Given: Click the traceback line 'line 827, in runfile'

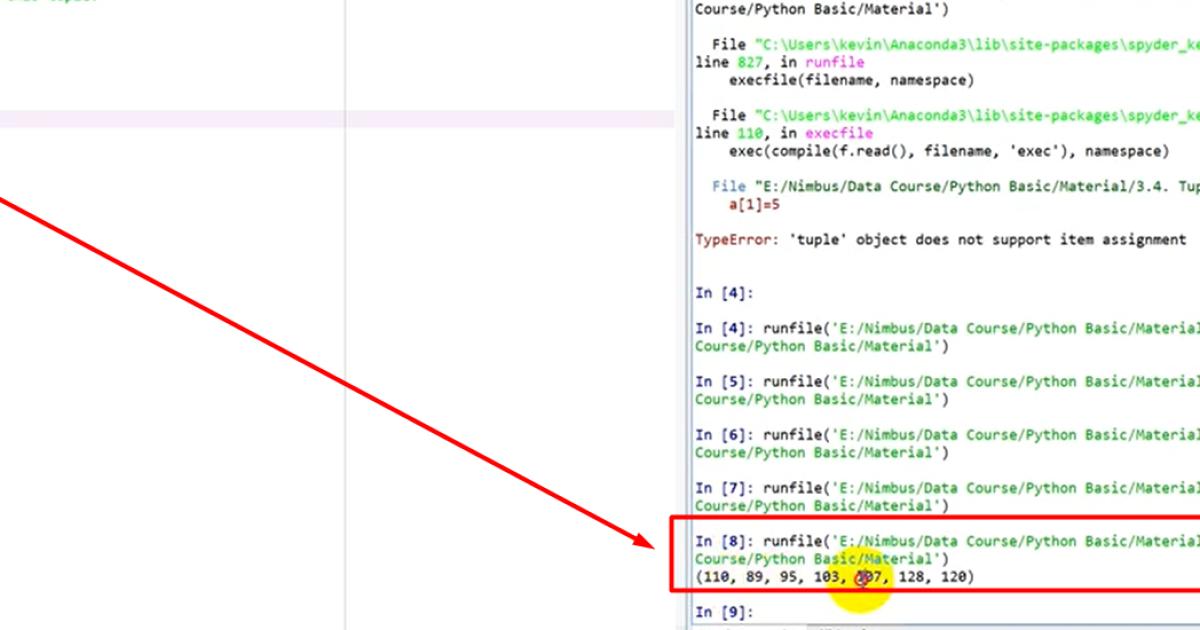Looking at the screenshot, I should click(x=779, y=62).
